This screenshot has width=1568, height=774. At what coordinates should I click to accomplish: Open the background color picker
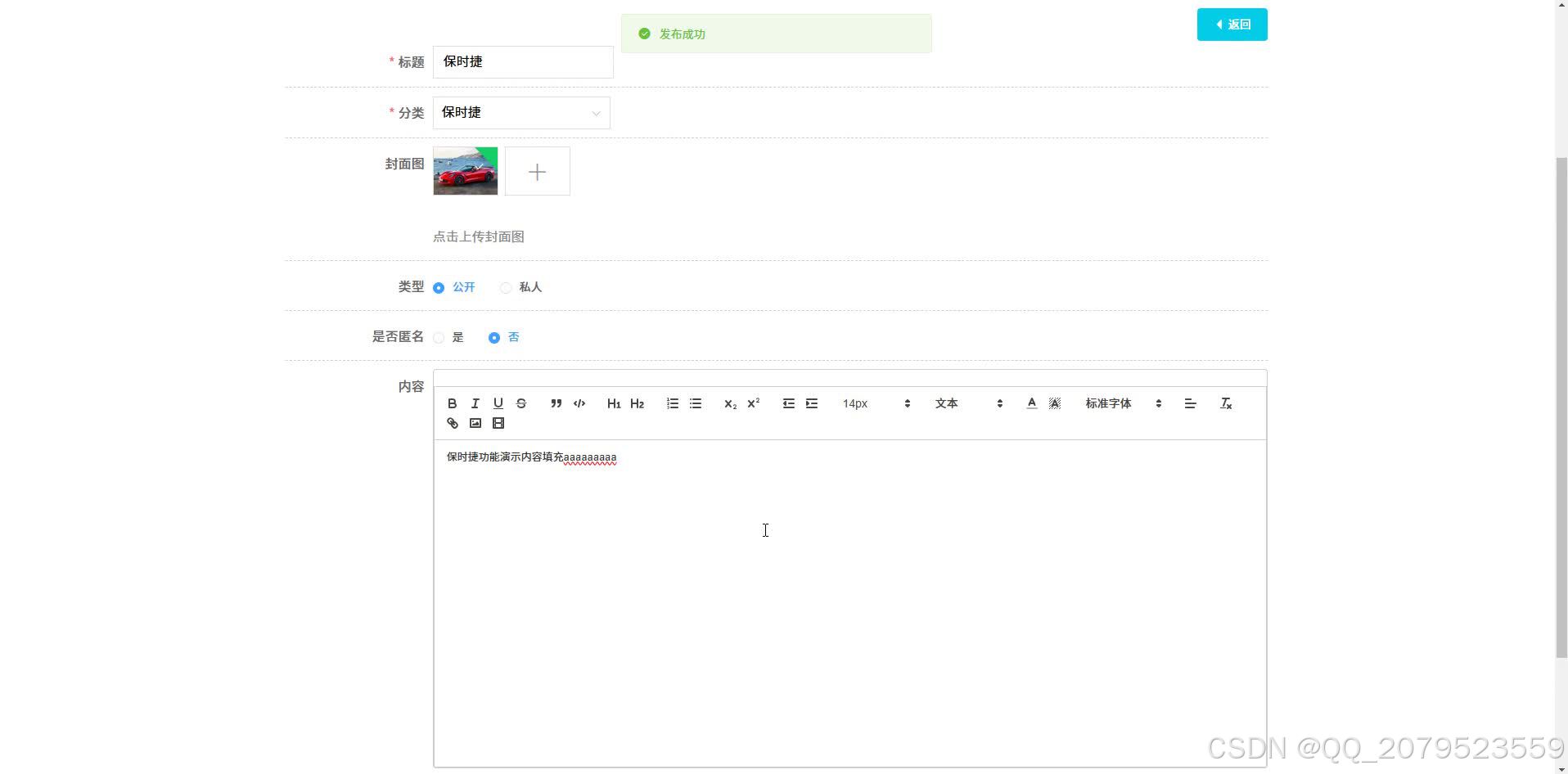(1055, 403)
